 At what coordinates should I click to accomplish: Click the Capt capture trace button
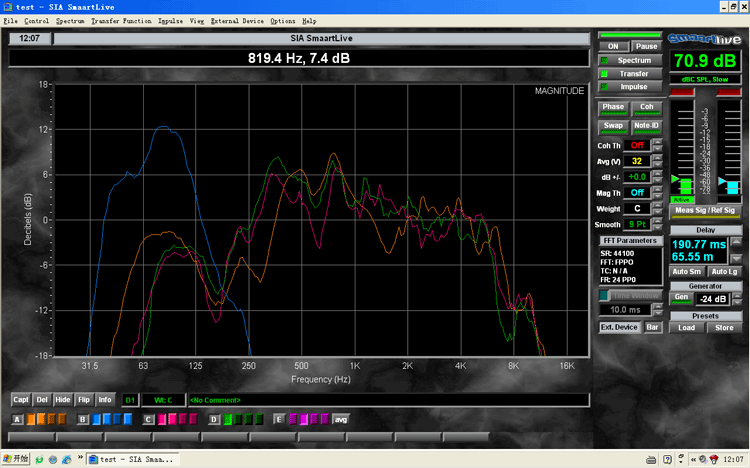pyautogui.click(x=21, y=400)
